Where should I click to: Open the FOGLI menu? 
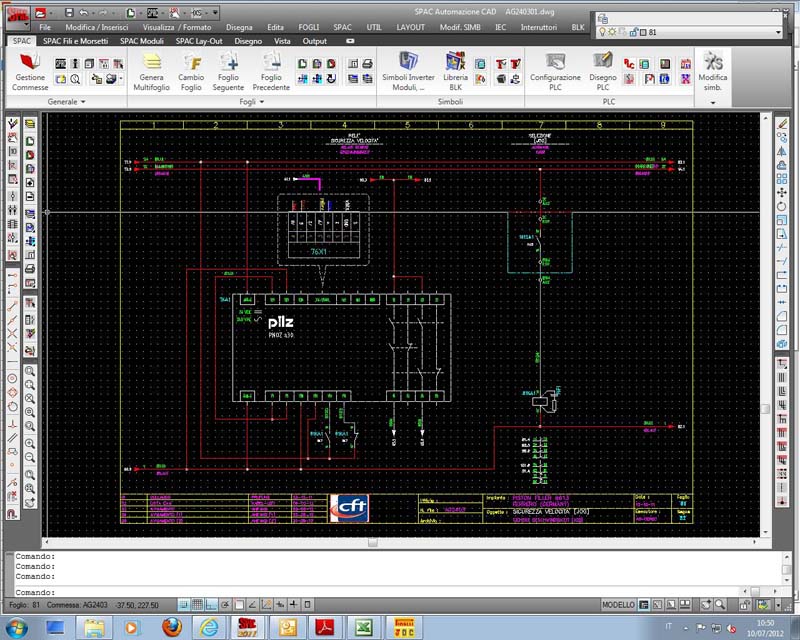[309, 27]
